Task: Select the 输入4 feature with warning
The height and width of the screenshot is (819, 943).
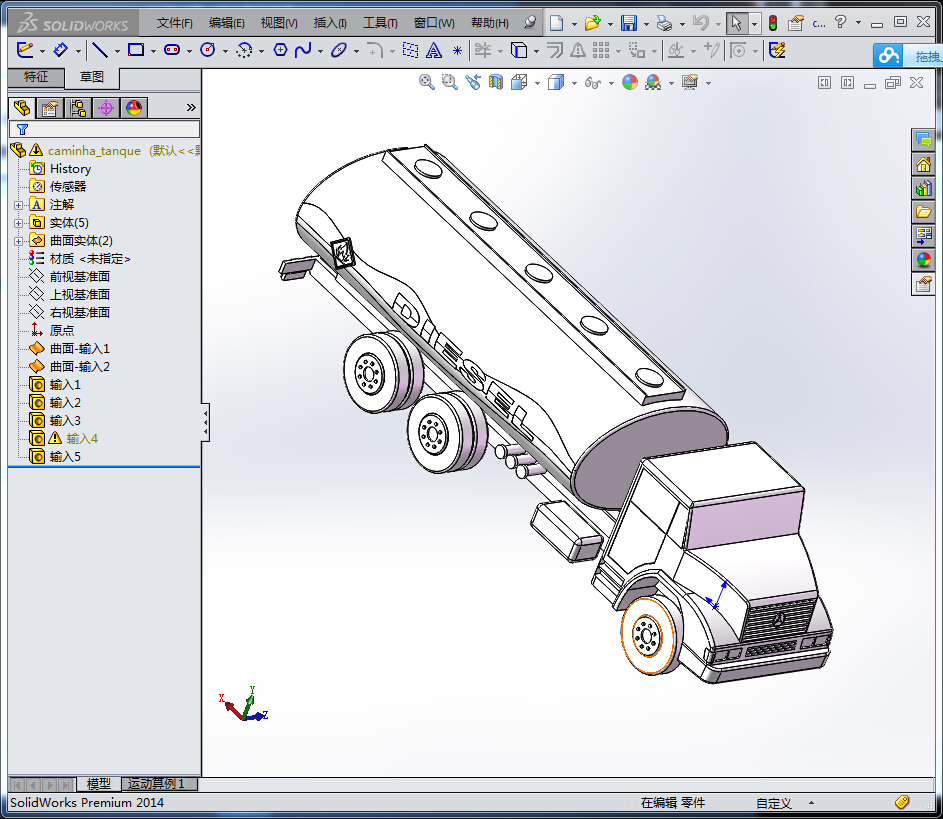Action: pyautogui.click(x=81, y=439)
